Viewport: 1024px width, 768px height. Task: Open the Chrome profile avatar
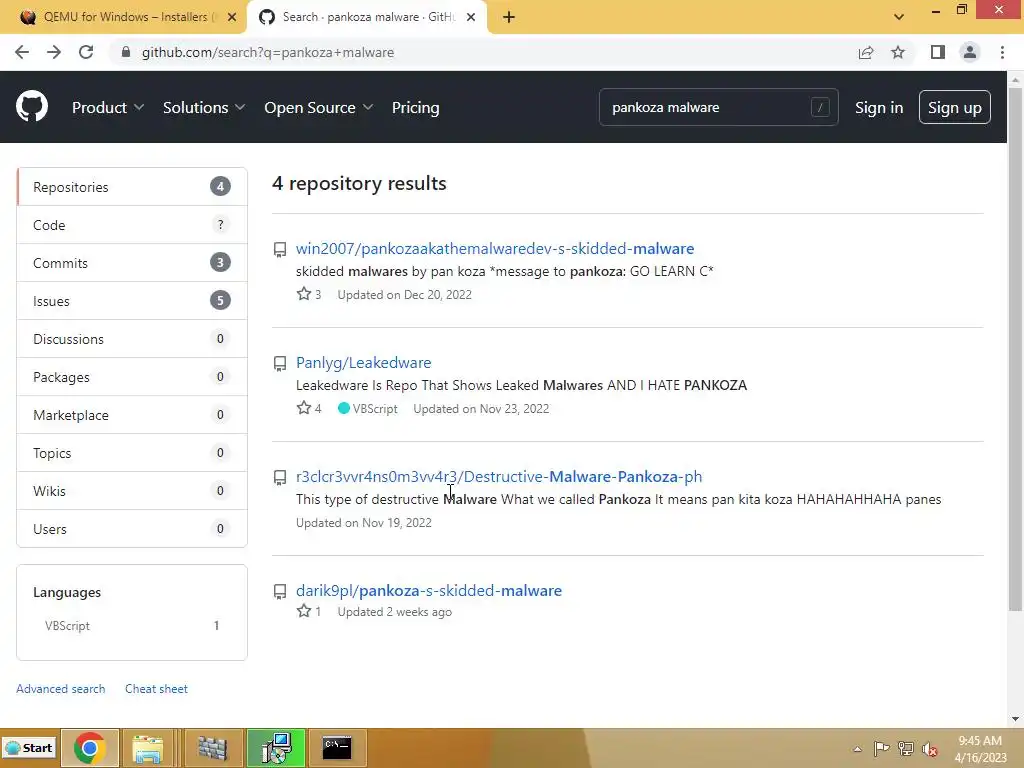pyautogui.click(x=970, y=52)
